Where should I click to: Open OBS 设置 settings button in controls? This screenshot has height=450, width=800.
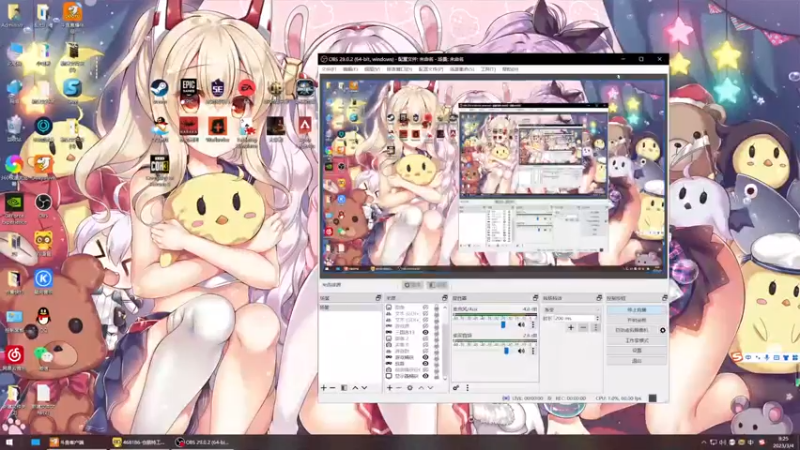(x=636, y=351)
